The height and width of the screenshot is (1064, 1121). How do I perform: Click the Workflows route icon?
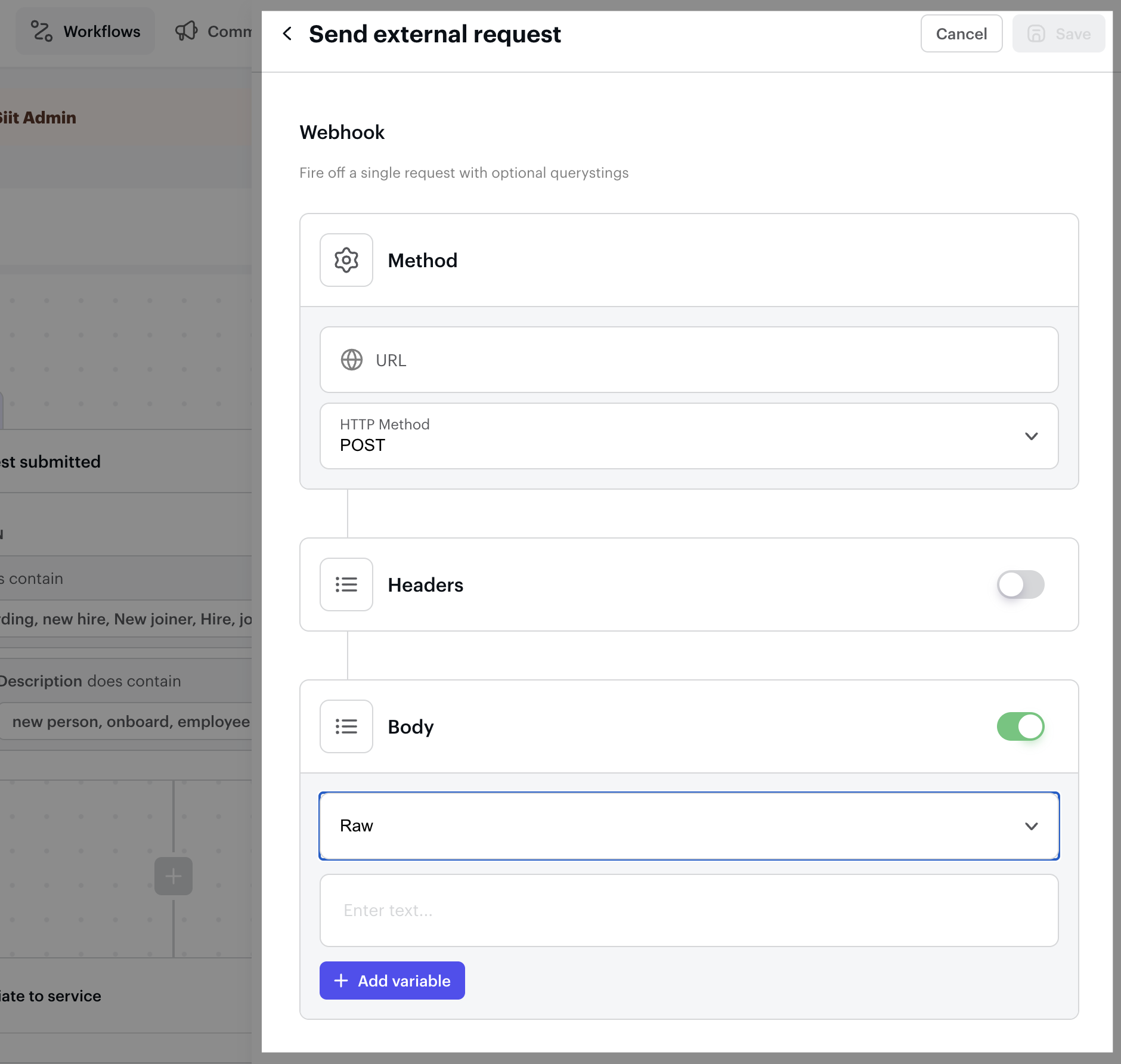click(42, 32)
